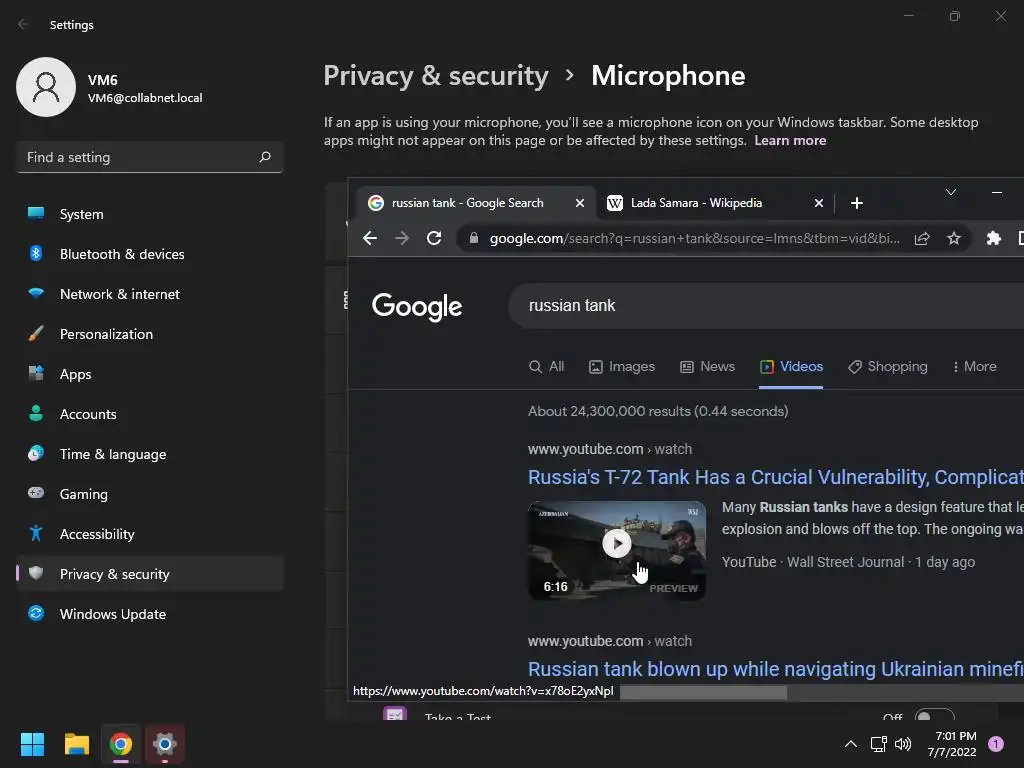The height and width of the screenshot is (768, 1024).
Task: Reload the Google search page
Action: [x=434, y=238]
